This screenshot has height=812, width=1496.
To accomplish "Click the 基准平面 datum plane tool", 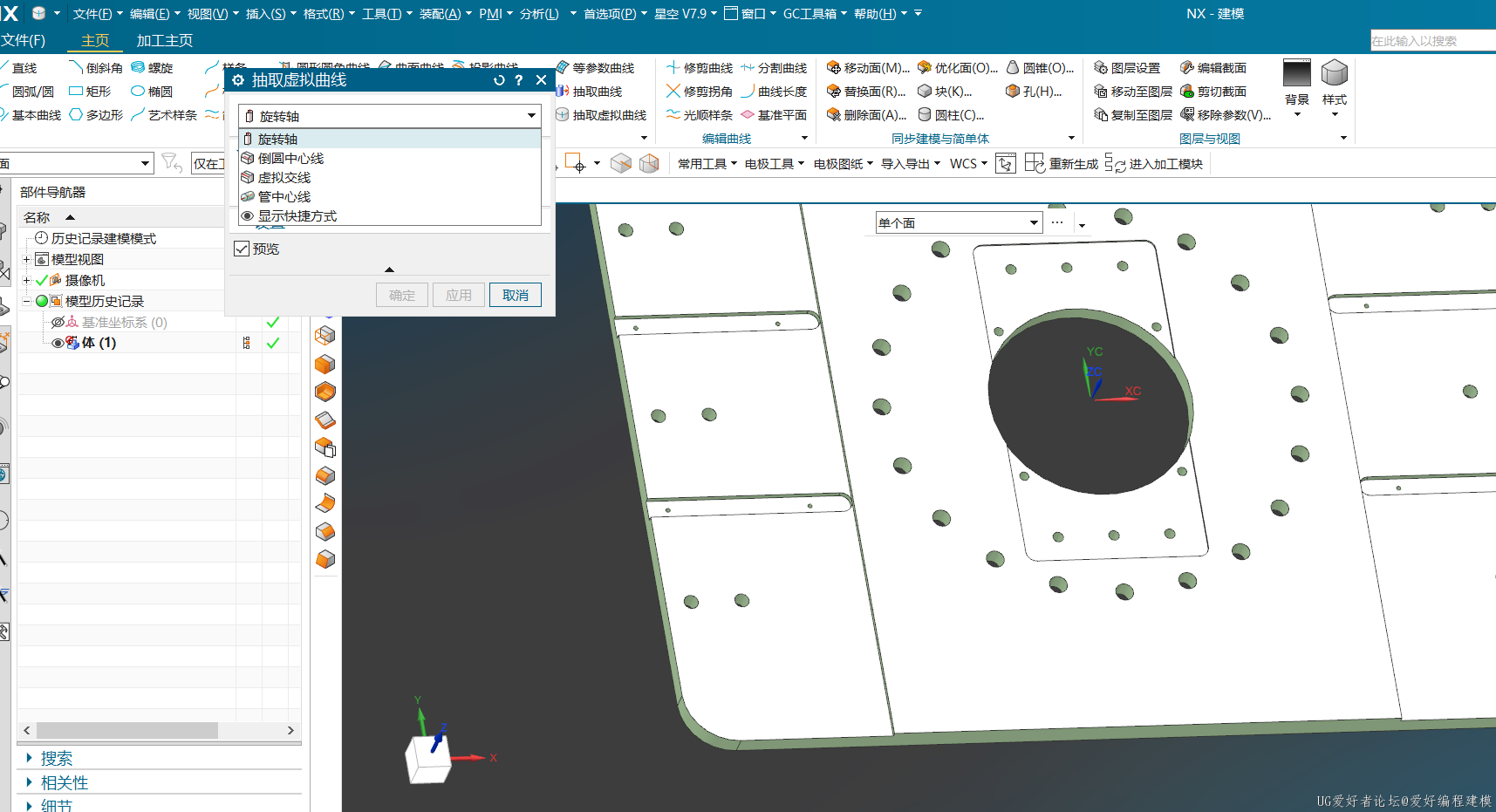I will 774,115.
